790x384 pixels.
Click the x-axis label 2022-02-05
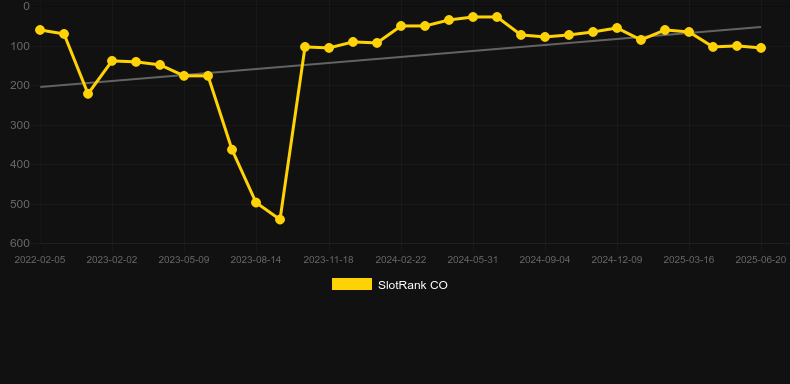pos(40,260)
